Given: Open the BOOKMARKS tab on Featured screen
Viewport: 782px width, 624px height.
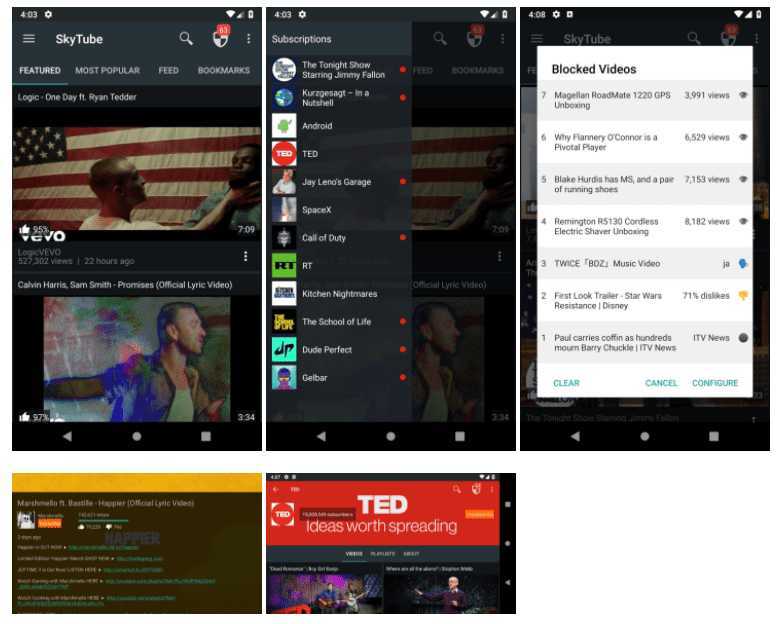Looking at the screenshot, I should 224,70.
